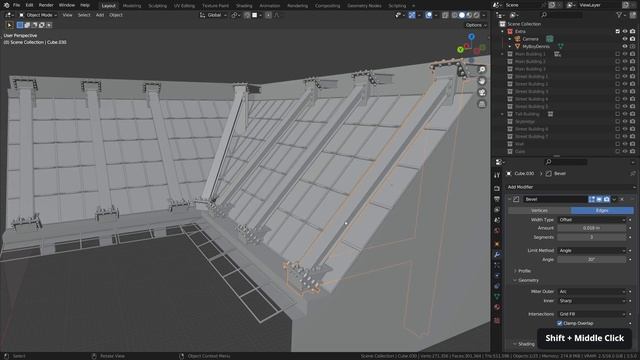This screenshot has height=360, width=640.
Task: Open the Width Type Offset dropdown
Action: tap(591, 220)
